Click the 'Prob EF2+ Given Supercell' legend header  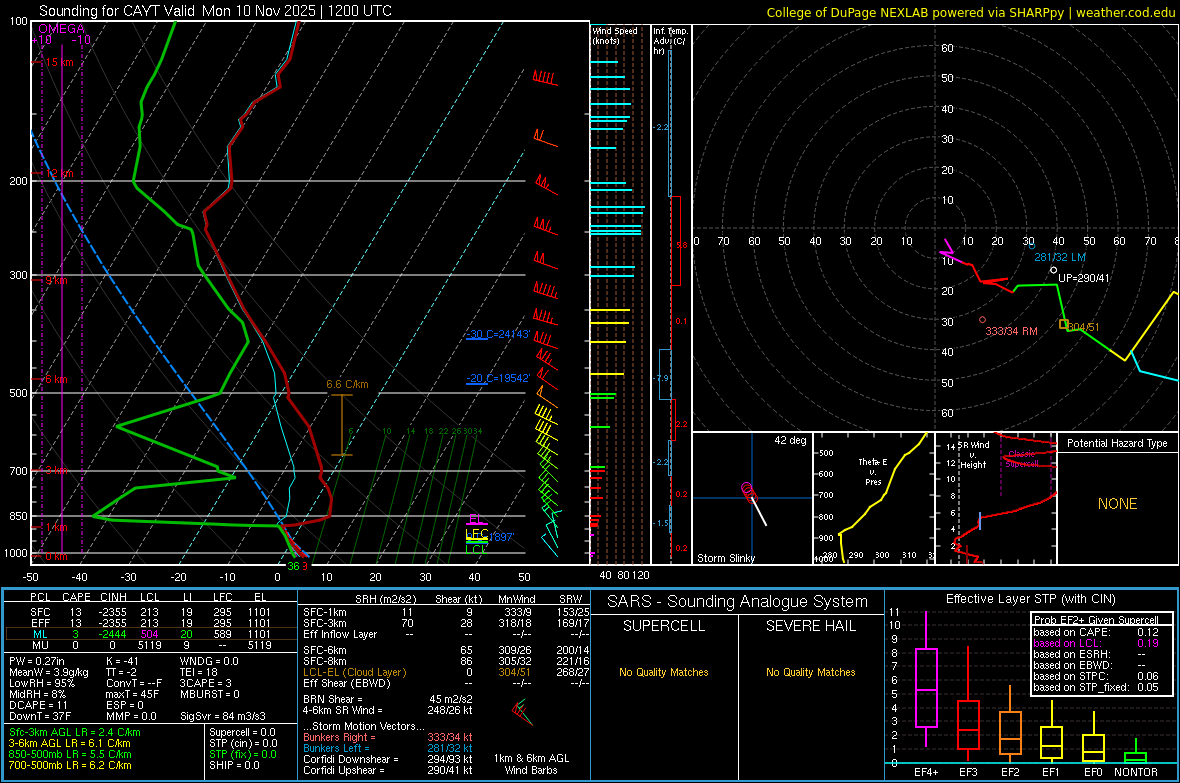point(1096,620)
